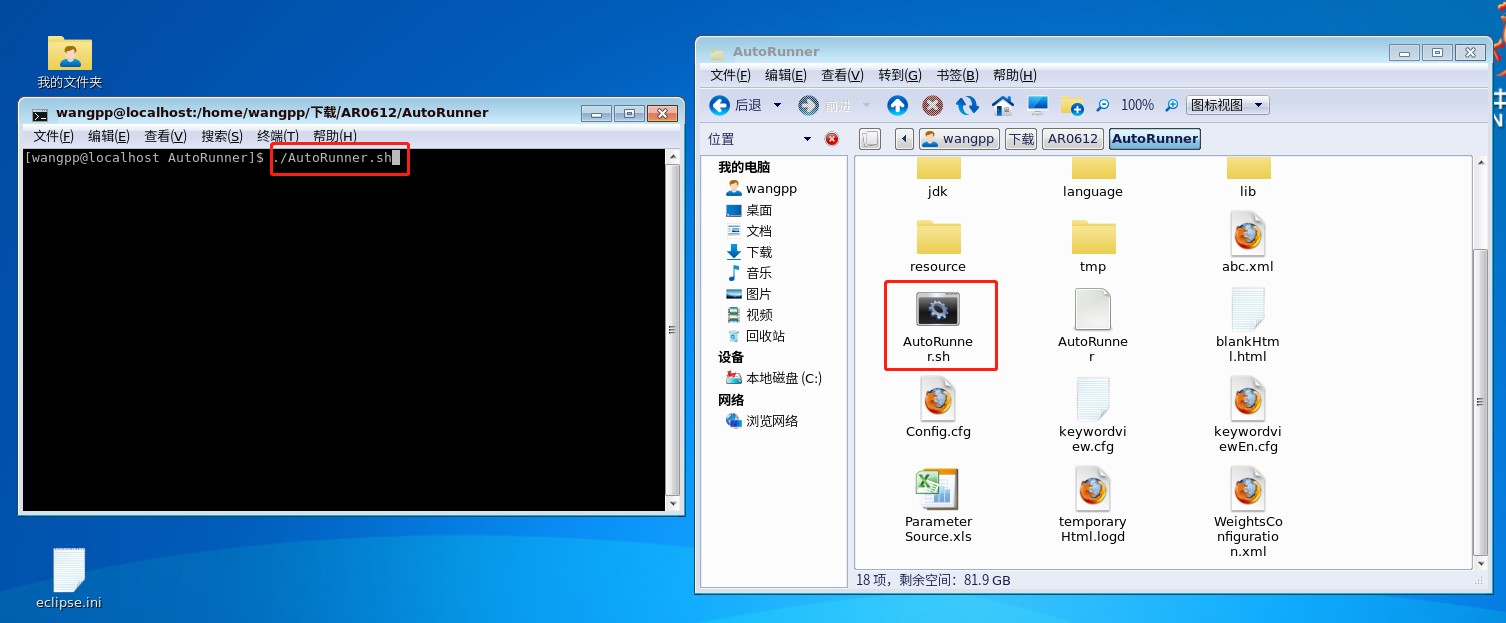Click the magnifier search icon
Screen dimensions: 1506x623
pyautogui.click(x=1102, y=105)
